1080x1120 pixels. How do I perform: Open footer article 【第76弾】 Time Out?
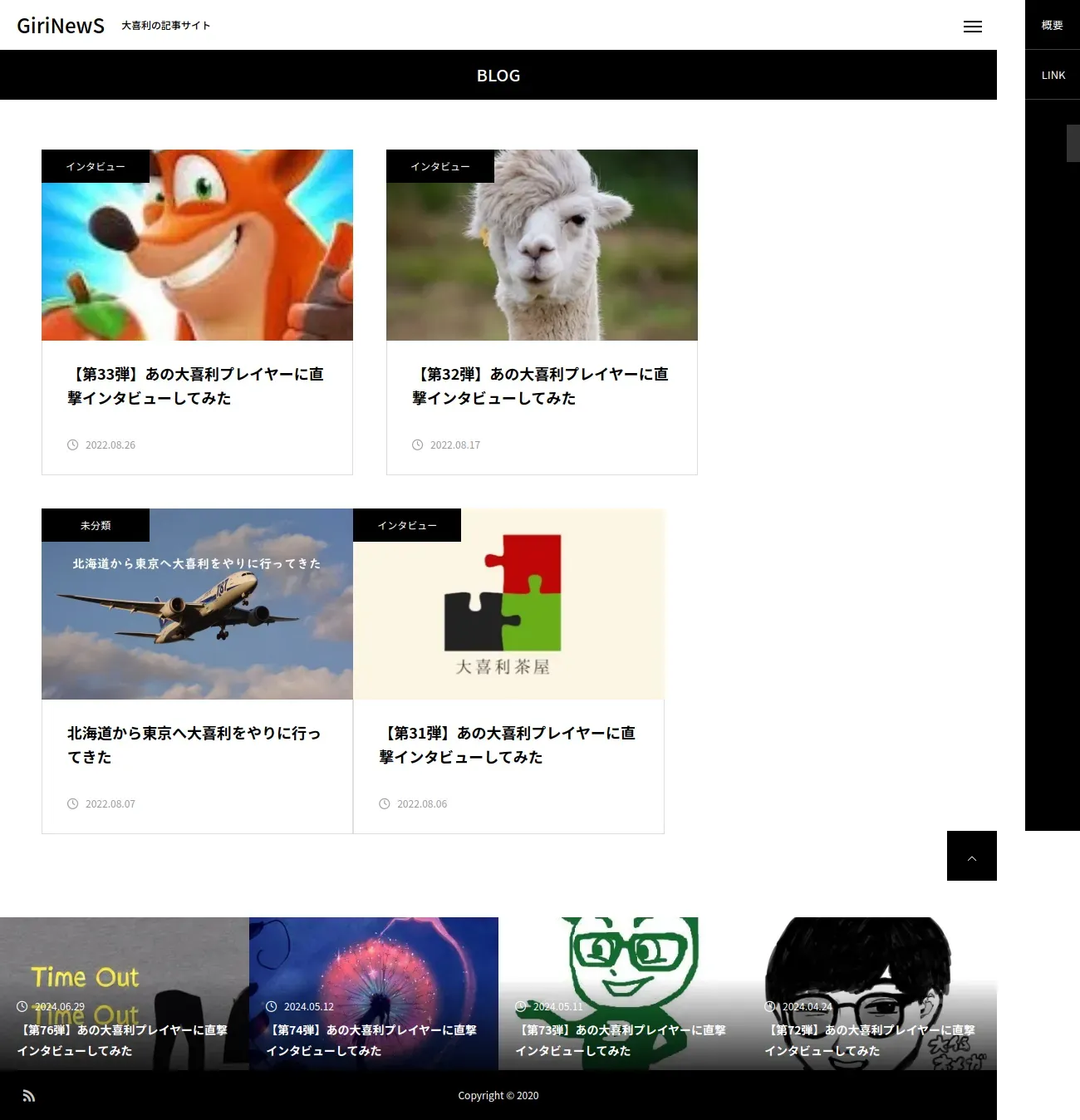(125, 994)
